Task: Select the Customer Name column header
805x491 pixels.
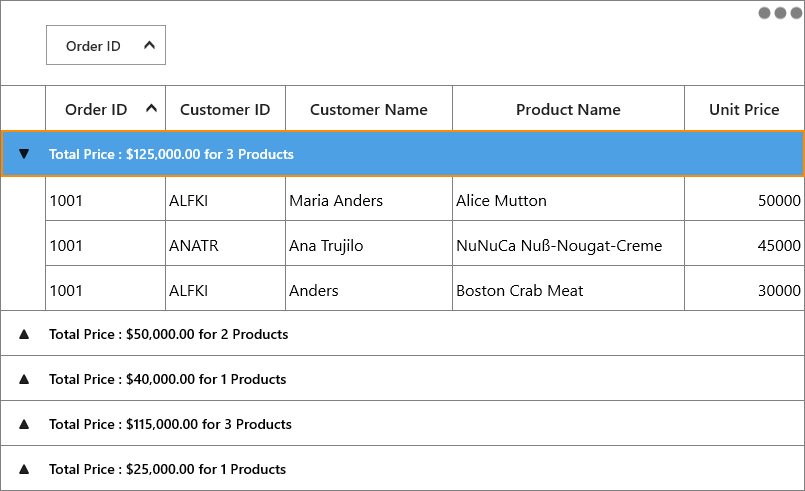Action: click(x=369, y=108)
